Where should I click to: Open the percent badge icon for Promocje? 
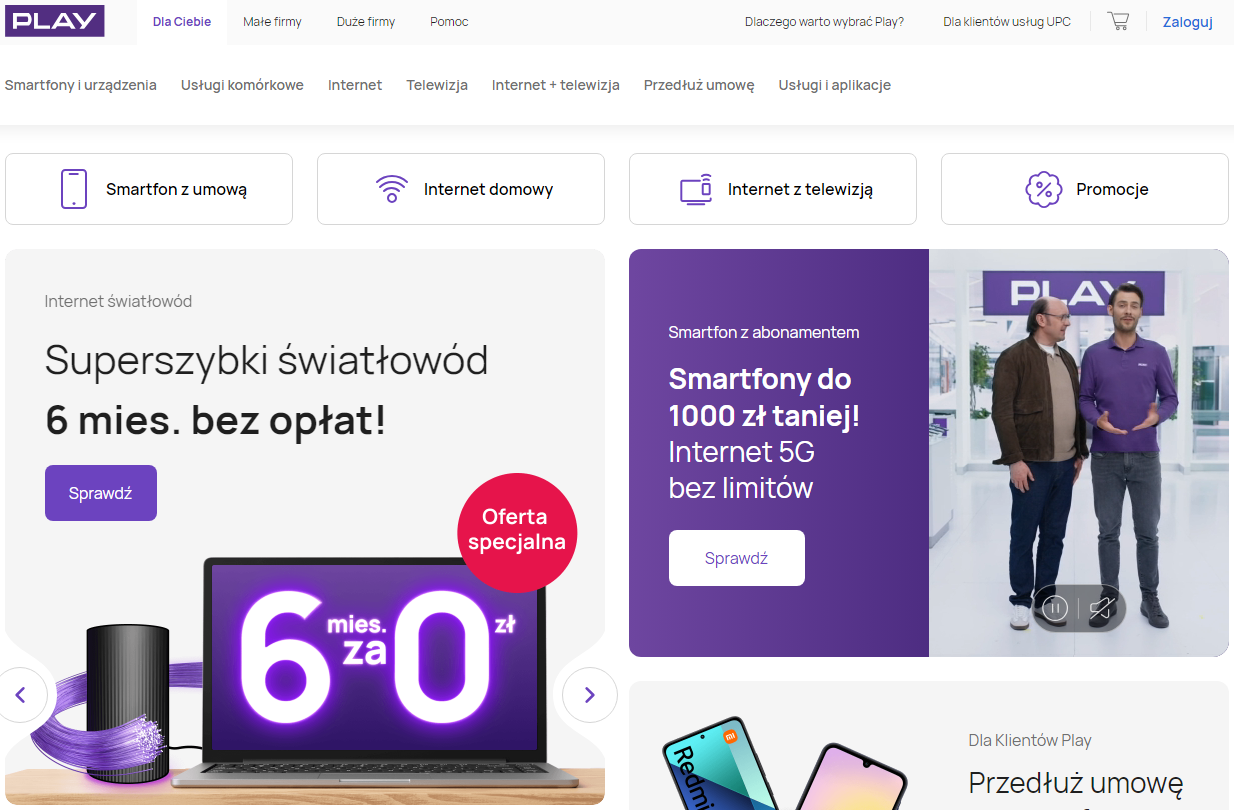[x=1043, y=189]
